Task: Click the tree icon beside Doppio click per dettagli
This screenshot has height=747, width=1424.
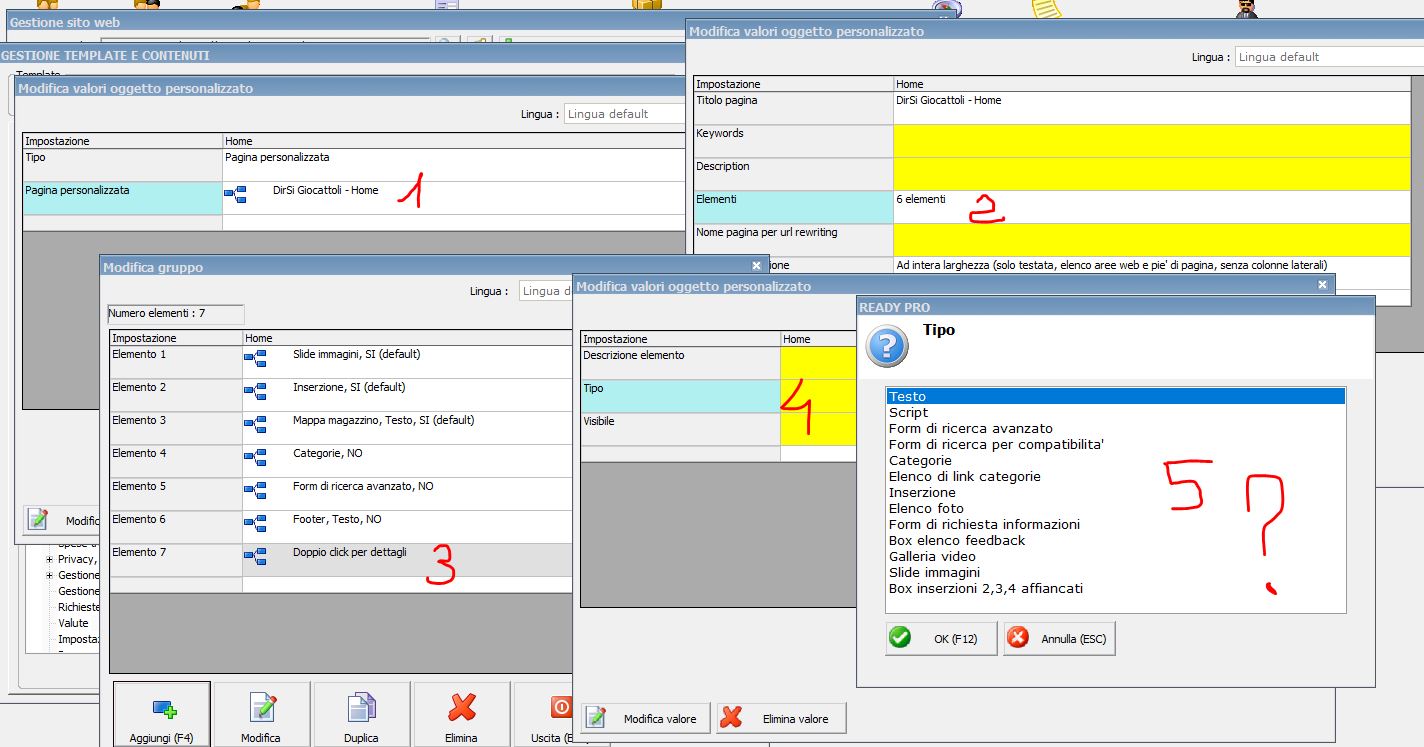Action: [x=255, y=556]
